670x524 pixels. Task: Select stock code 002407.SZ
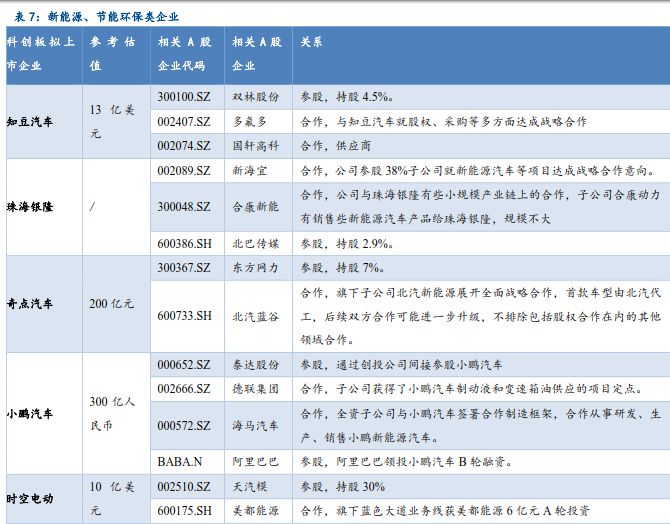click(x=184, y=122)
